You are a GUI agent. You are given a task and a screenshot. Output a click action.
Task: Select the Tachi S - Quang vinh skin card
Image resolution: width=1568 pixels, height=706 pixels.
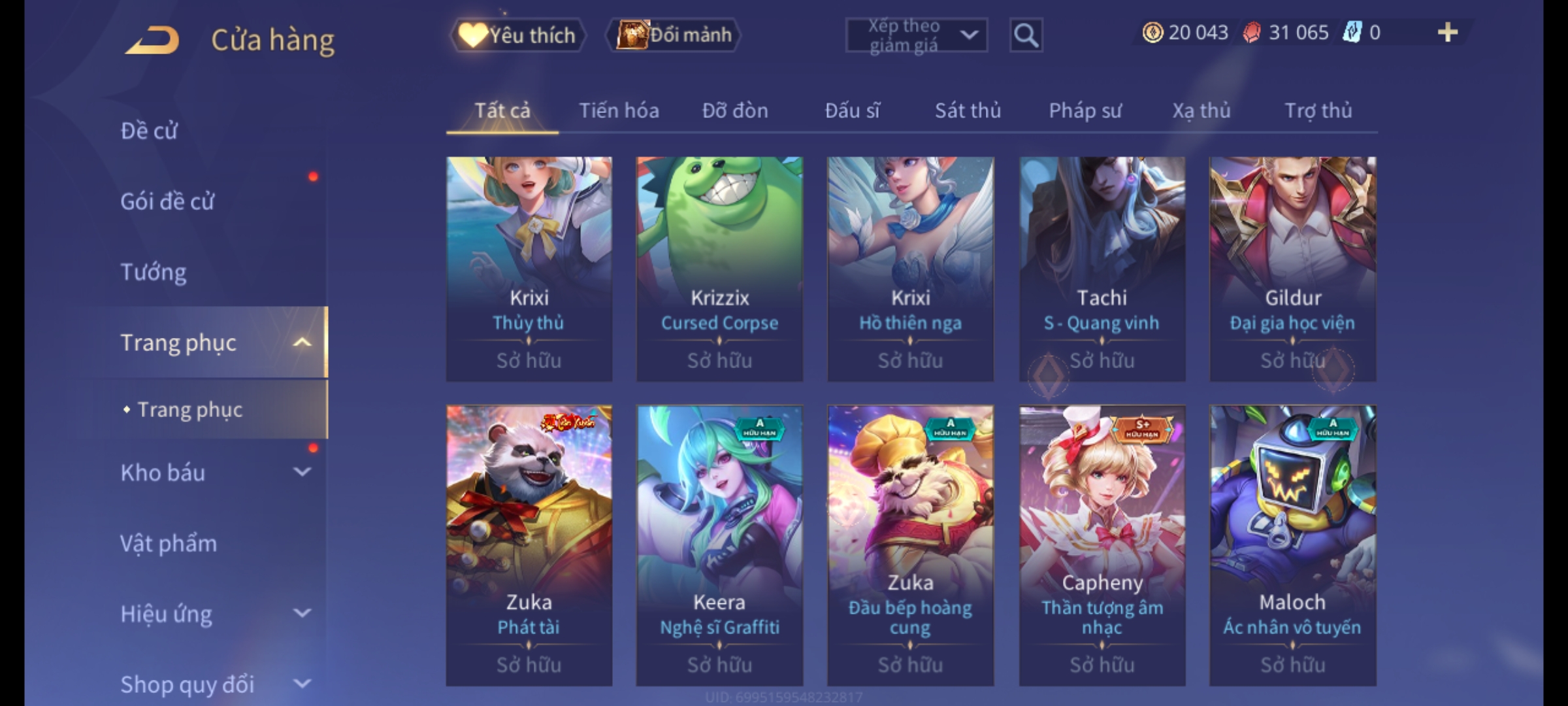(x=1102, y=269)
